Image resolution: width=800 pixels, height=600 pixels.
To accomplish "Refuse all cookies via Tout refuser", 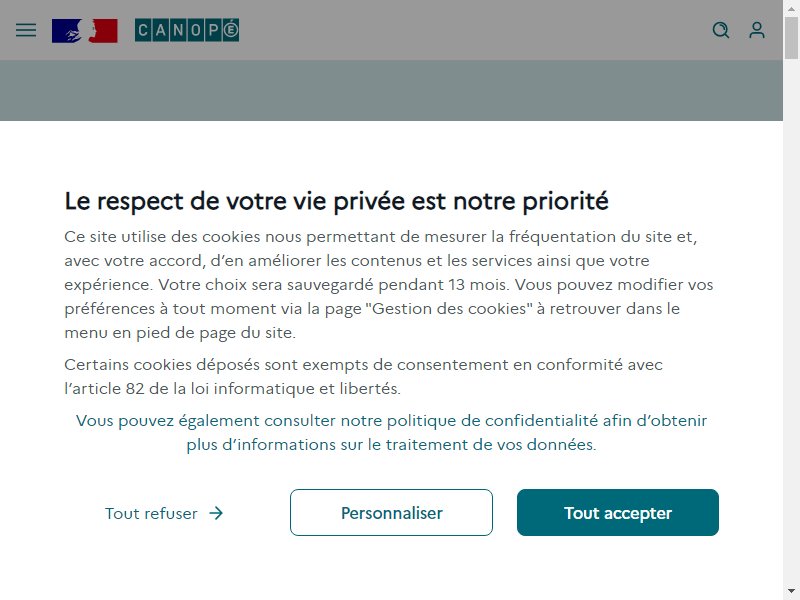I will 164,513.
